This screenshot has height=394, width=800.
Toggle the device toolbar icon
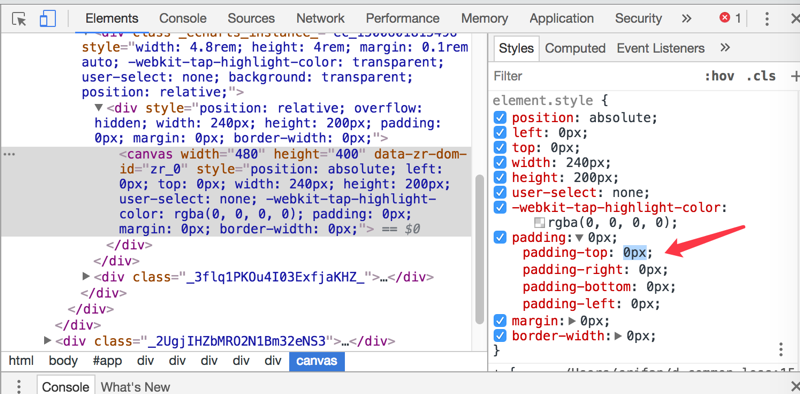(x=47, y=19)
